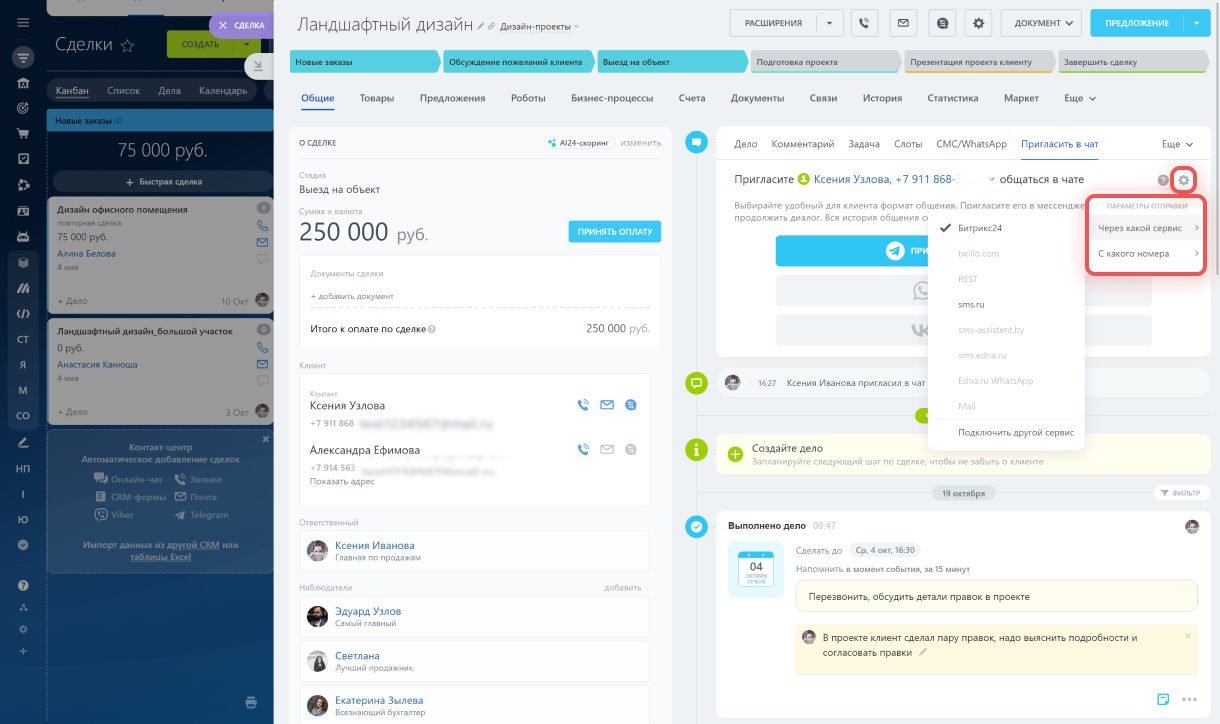Click the 'Принять оплату' button
The width and height of the screenshot is (1220, 724).
point(614,232)
